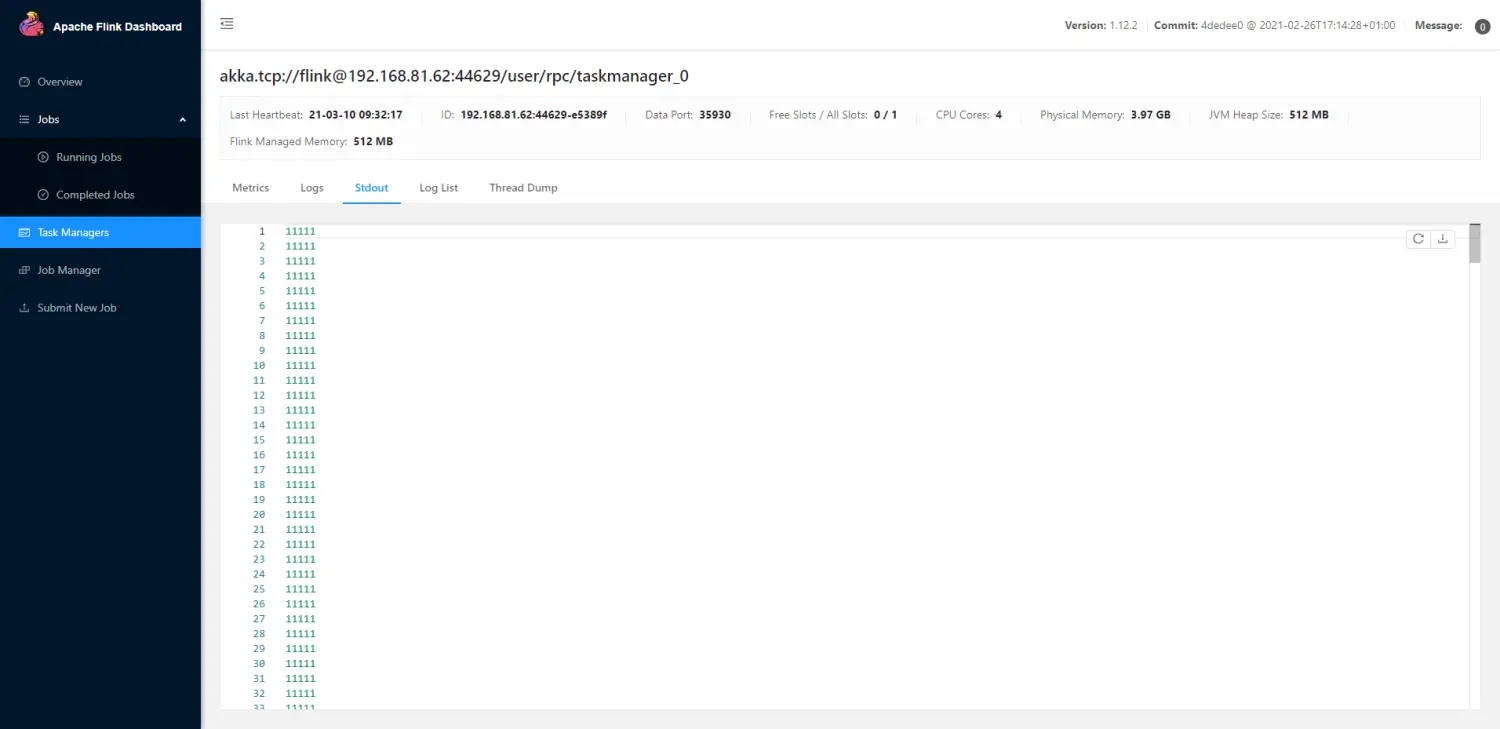Image resolution: width=1500 pixels, height=729 pixels.
Task: Download the stdout log file
Action: [x=1443, y=239]
